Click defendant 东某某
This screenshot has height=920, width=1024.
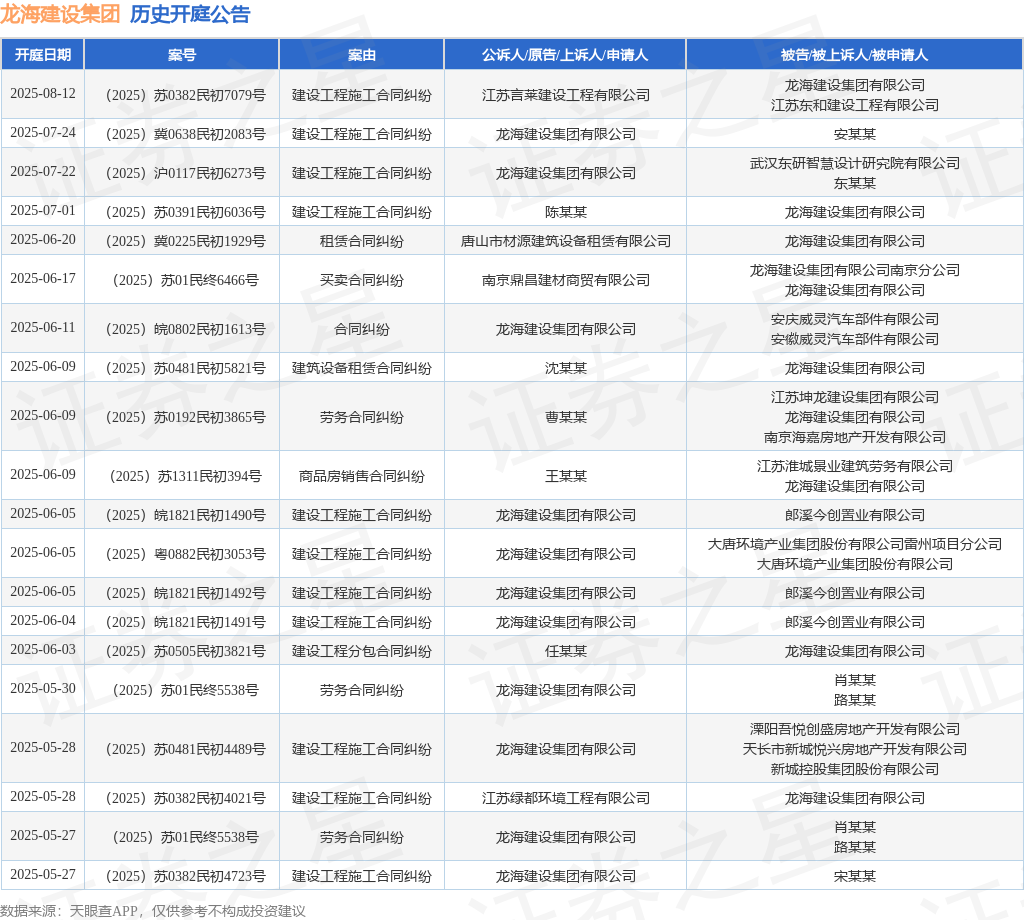point(855,183)
